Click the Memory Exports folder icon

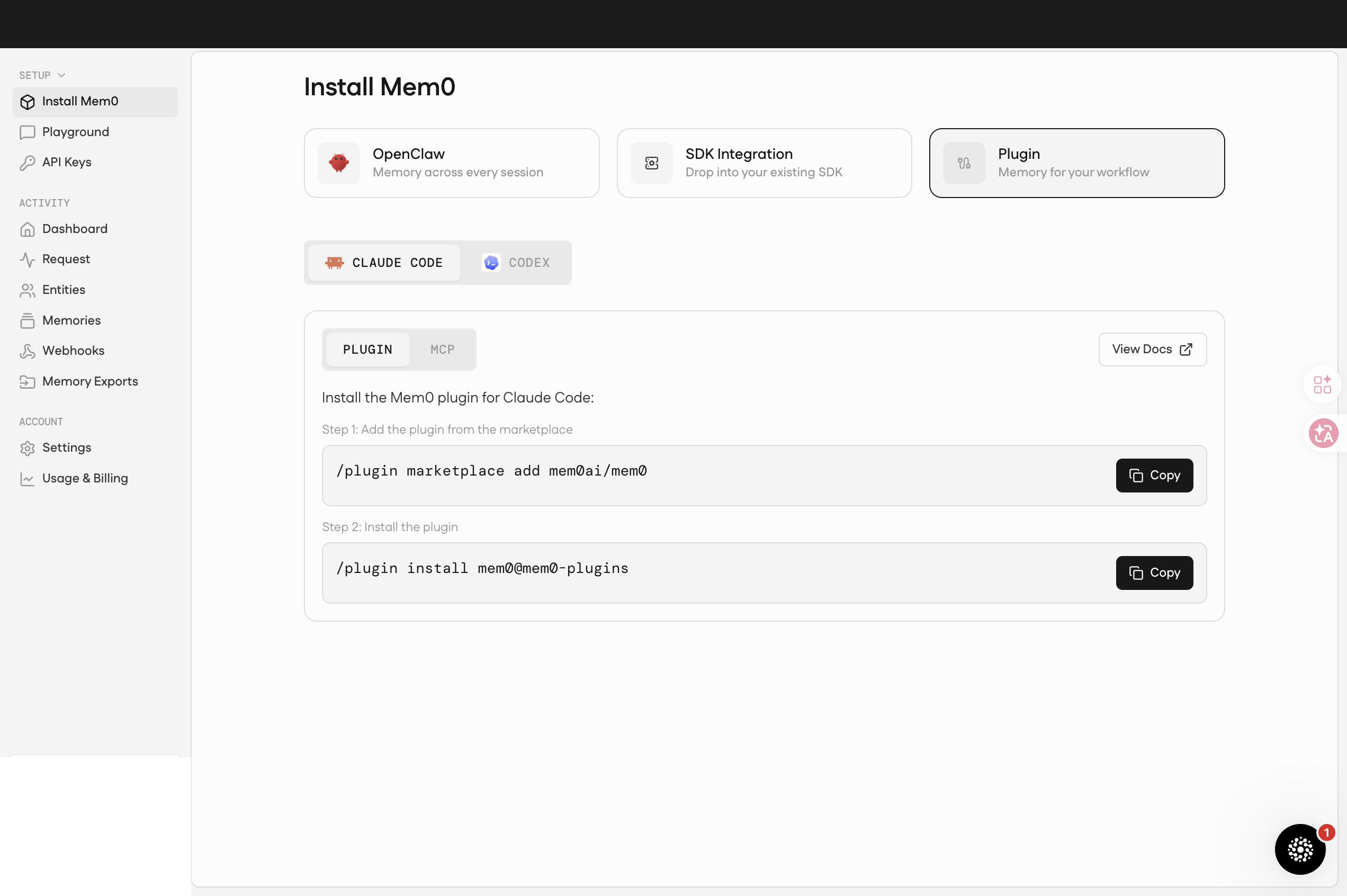(27, 382)
